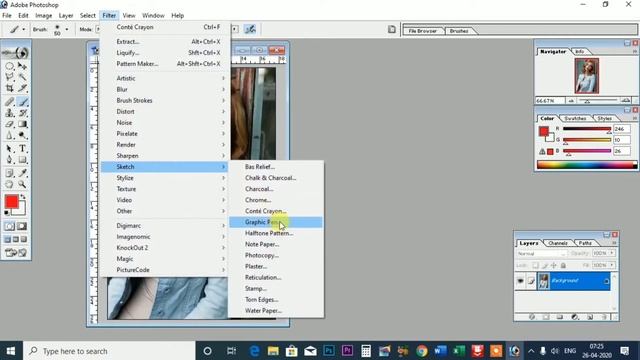Select the Zoom tool
Image resolution: width=640 pixels, height=360 pixels.
(22, 184)
